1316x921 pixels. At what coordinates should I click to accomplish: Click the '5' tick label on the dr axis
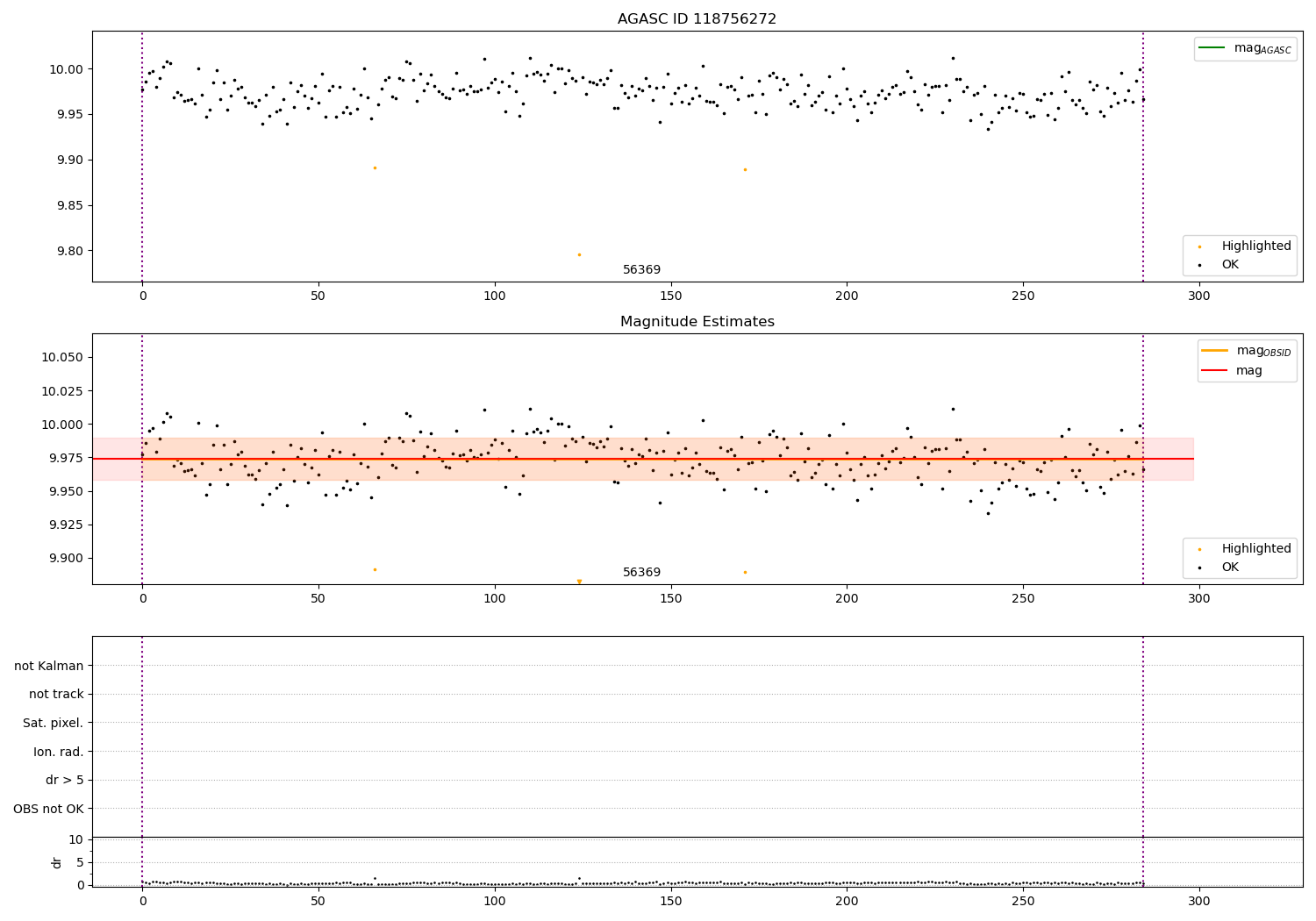pyautogui.click(x=80, y=862)
